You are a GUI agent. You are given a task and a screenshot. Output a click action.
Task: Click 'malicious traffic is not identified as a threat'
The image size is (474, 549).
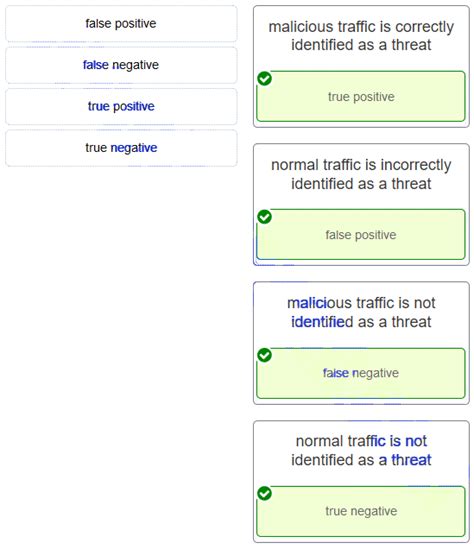pos(361,312)
